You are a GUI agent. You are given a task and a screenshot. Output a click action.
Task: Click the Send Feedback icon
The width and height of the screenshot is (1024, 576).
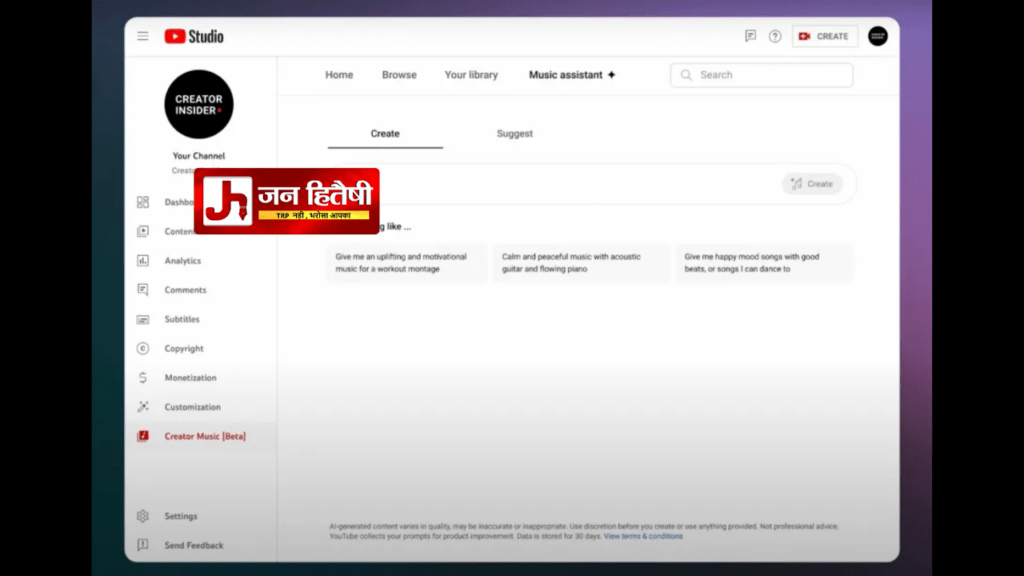click(x=143, y=545)
